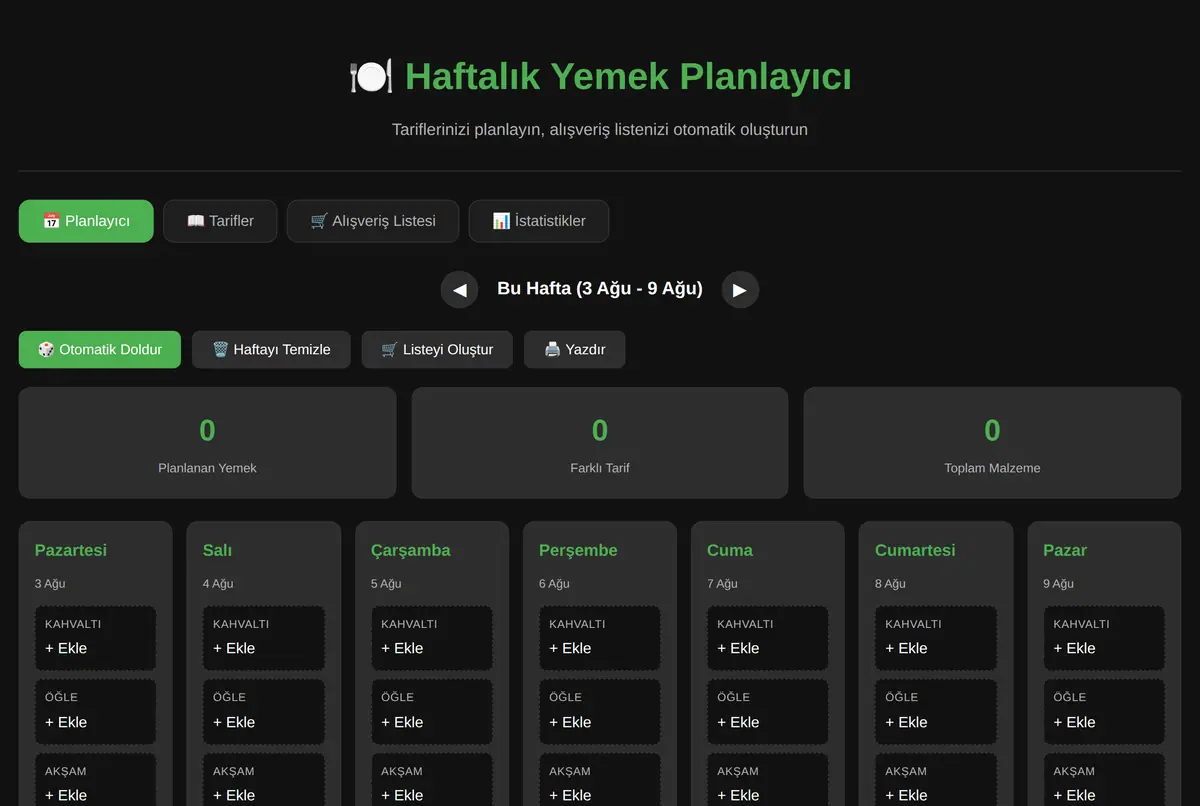The image size is (1200, 806).
Task: Click the 6 Ağu date under Perşembe
Action: tap(554, 584)
